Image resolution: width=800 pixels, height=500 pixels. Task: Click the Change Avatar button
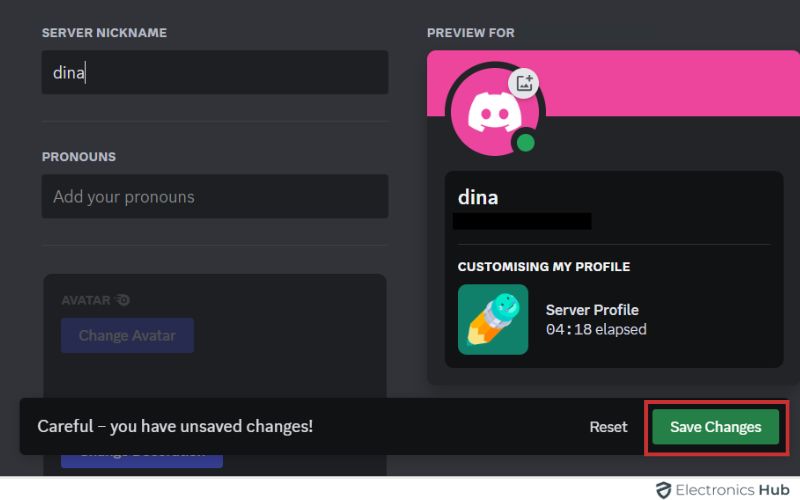[127, 335]
